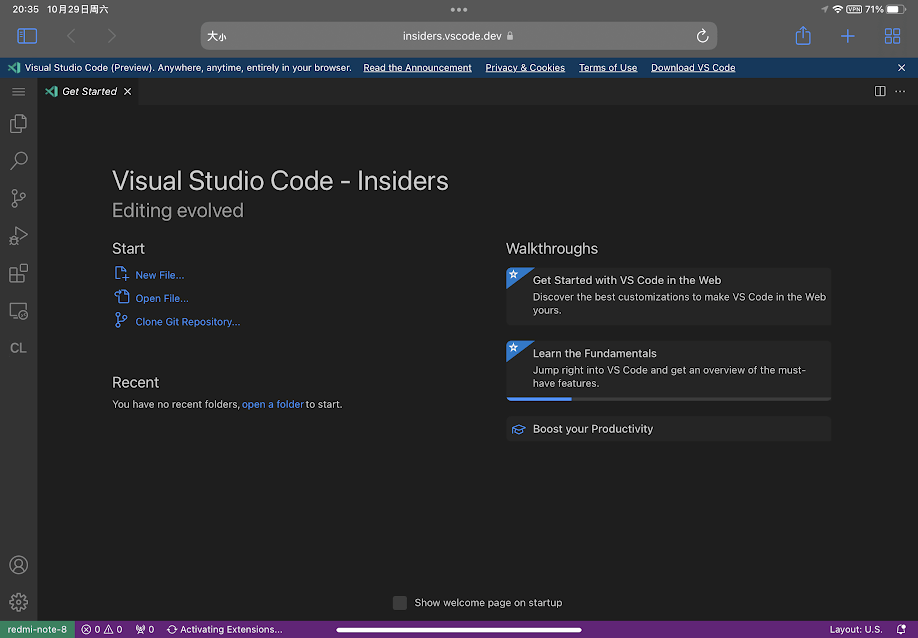Open the Extensions view
This screenshot has width=918, height=638.
click(18, 273)
